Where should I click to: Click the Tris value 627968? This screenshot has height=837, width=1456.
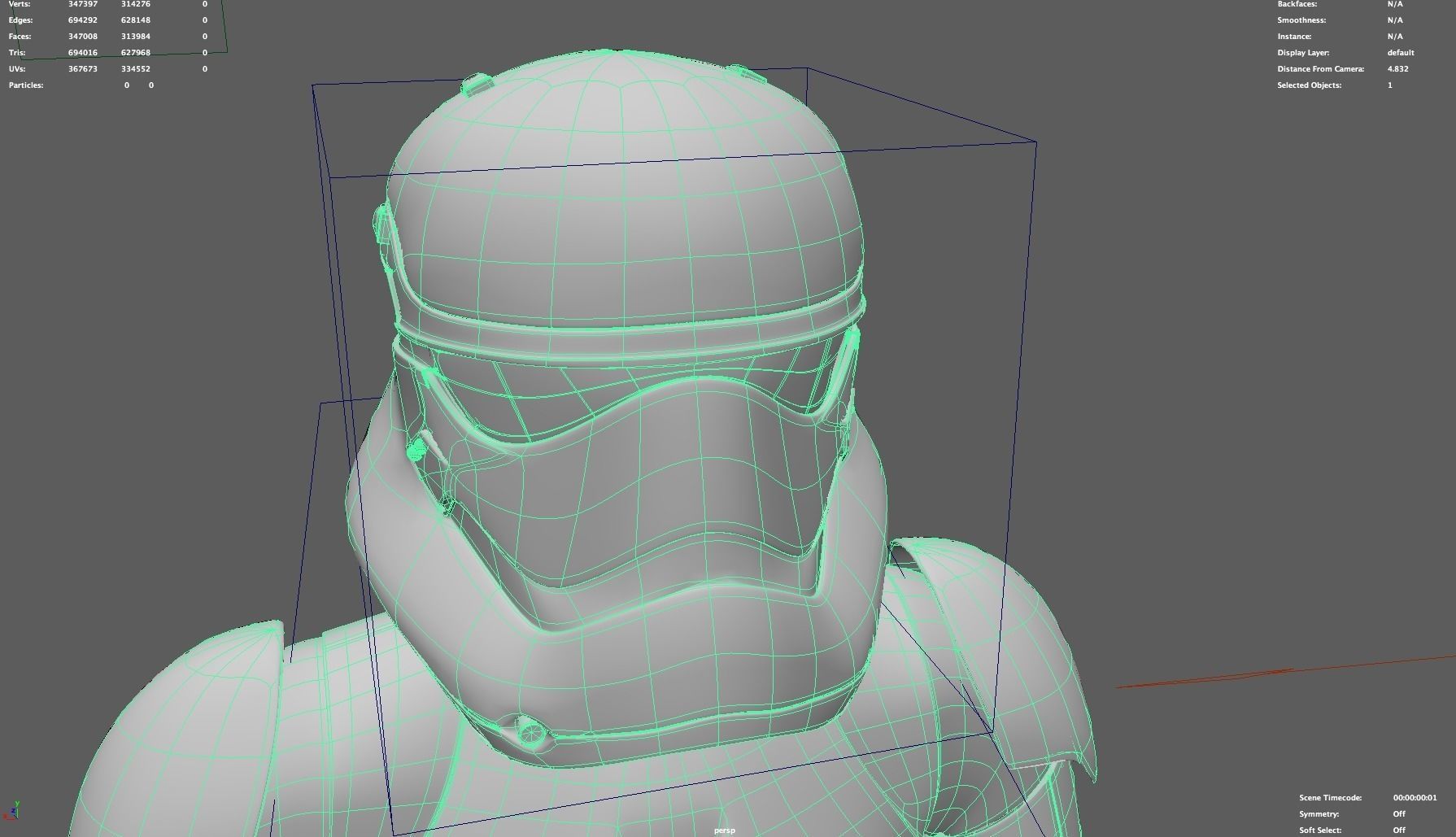click(136, 53)
